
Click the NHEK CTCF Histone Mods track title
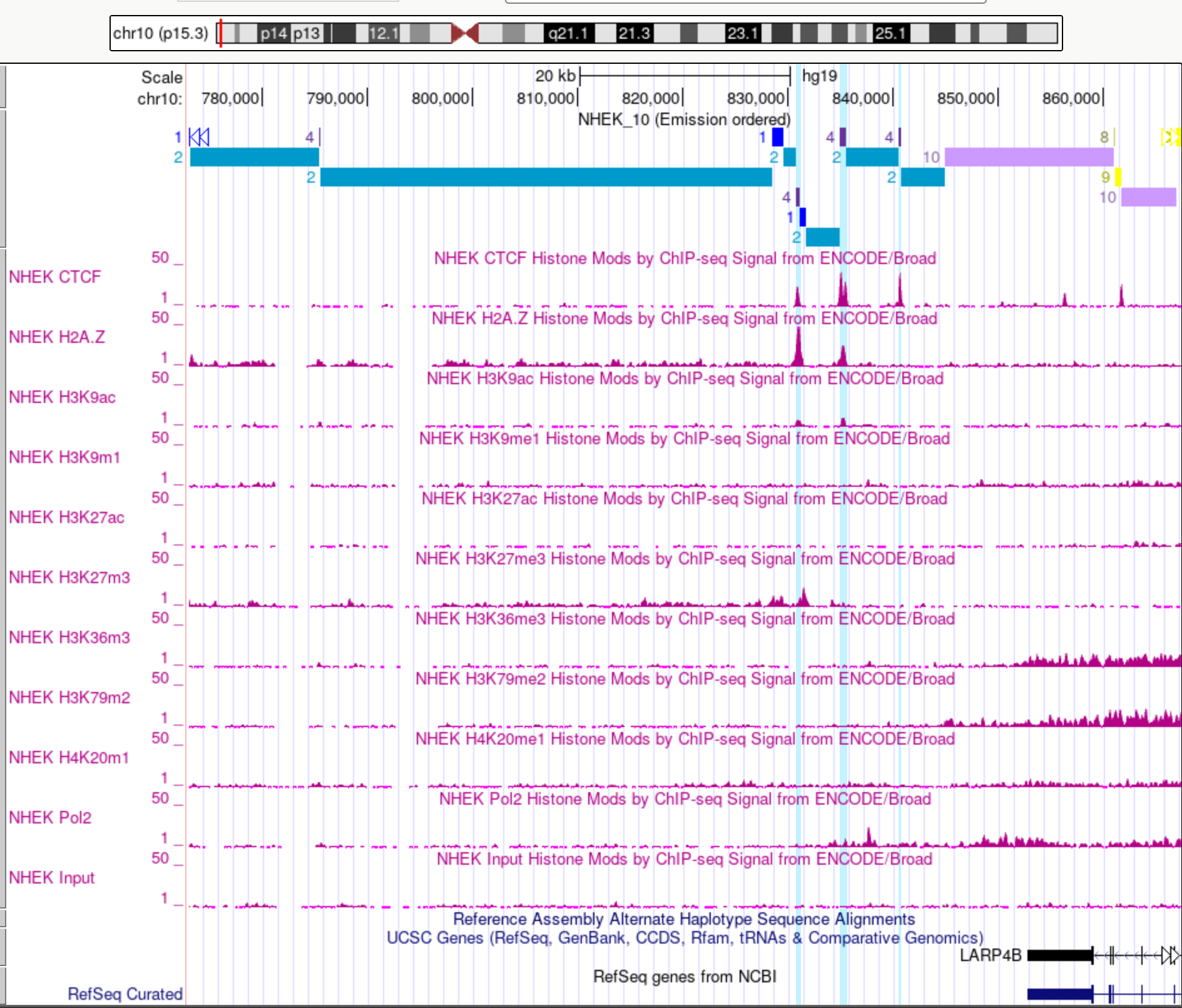685,258
